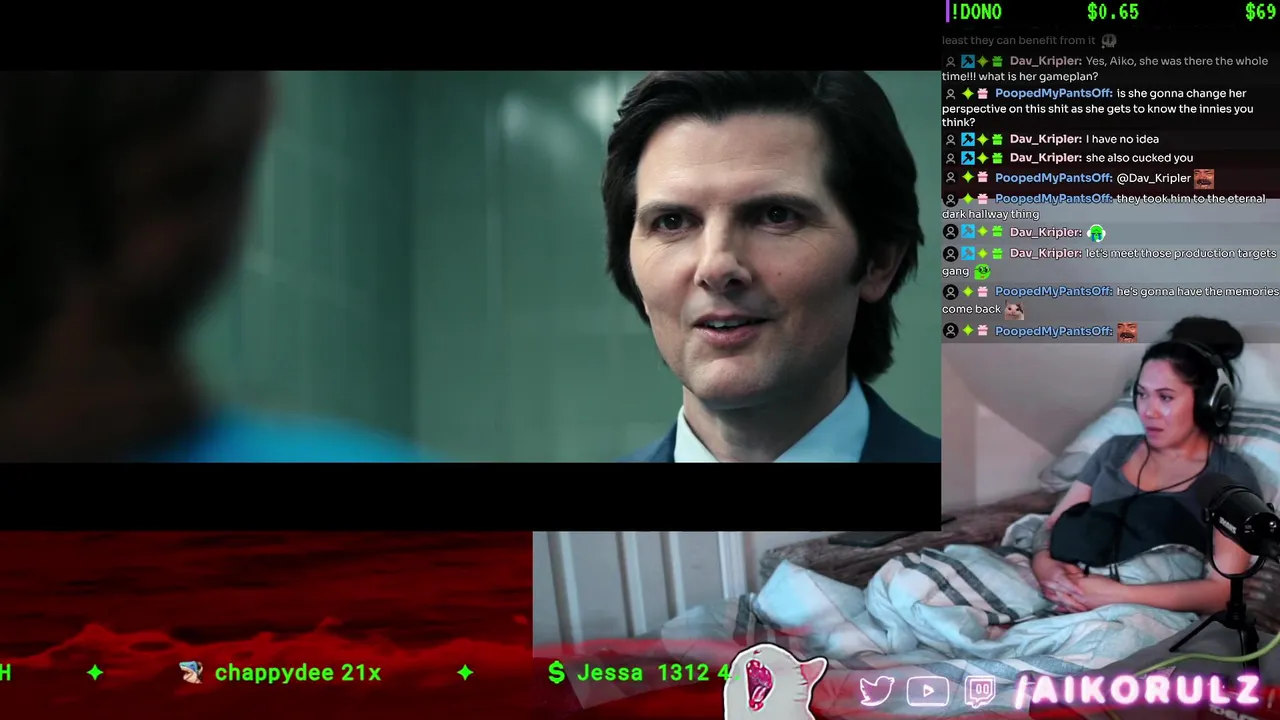Click the face emote after @Dav_Kripler

click(1203, 178)
